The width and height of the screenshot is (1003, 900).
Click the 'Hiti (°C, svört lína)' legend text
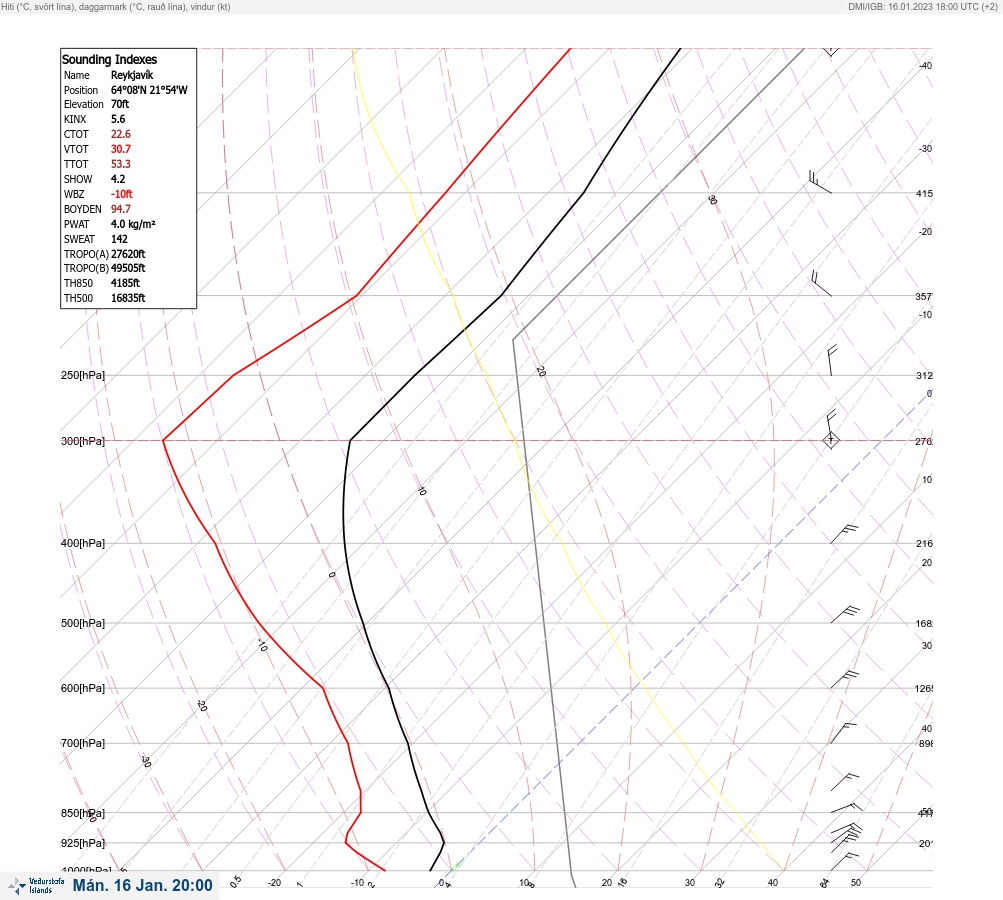click(37, 6)
